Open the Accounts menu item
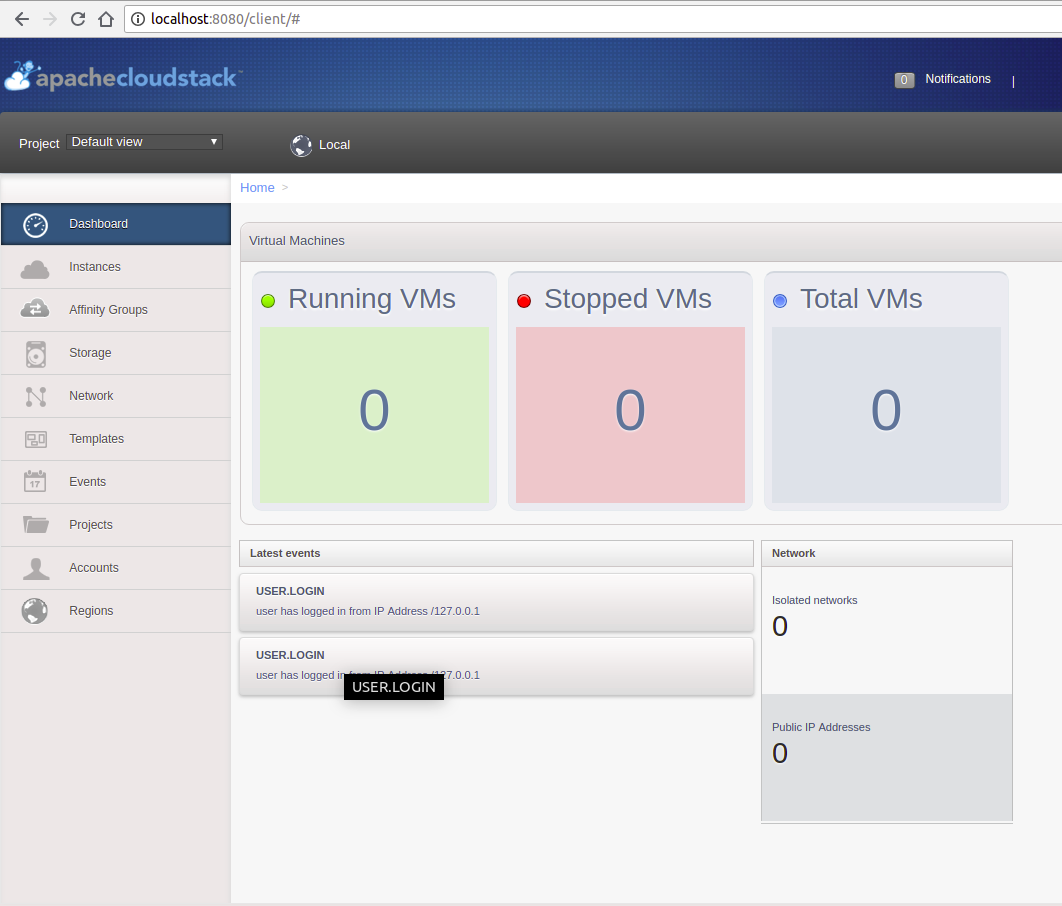Viewport: 1062px width, 906px height. click(x=116, y=567)
